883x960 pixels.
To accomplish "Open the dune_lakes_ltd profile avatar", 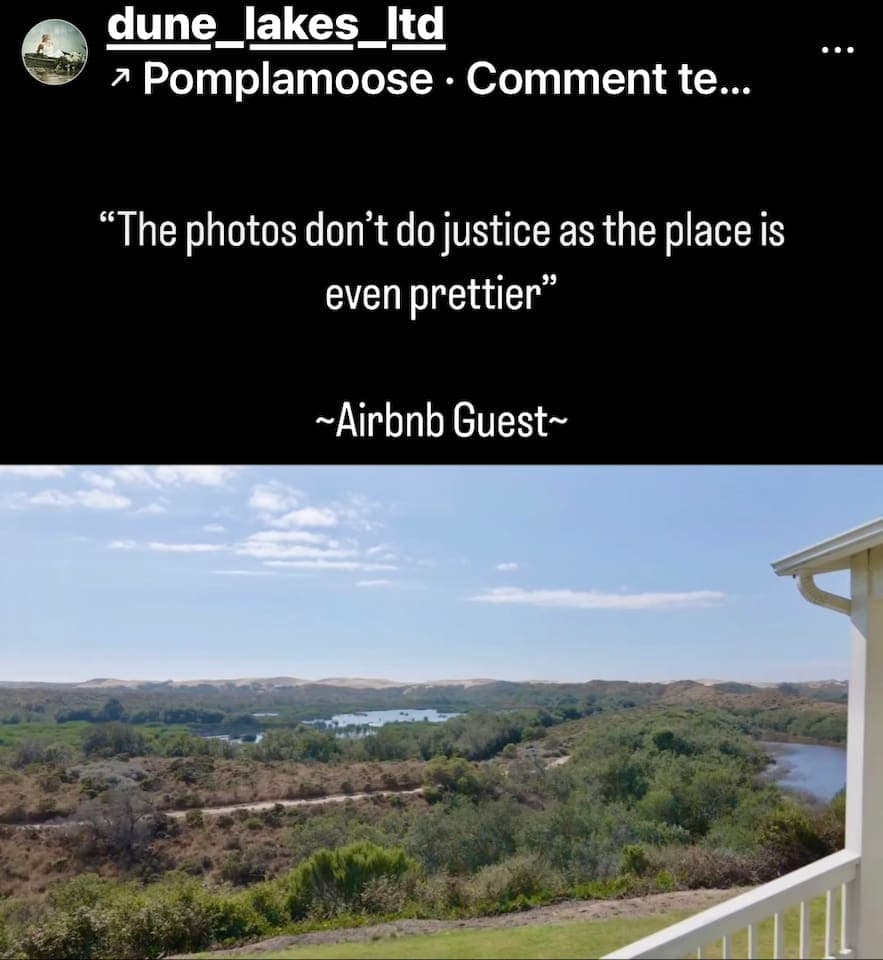I will click(x=55, y=51).
